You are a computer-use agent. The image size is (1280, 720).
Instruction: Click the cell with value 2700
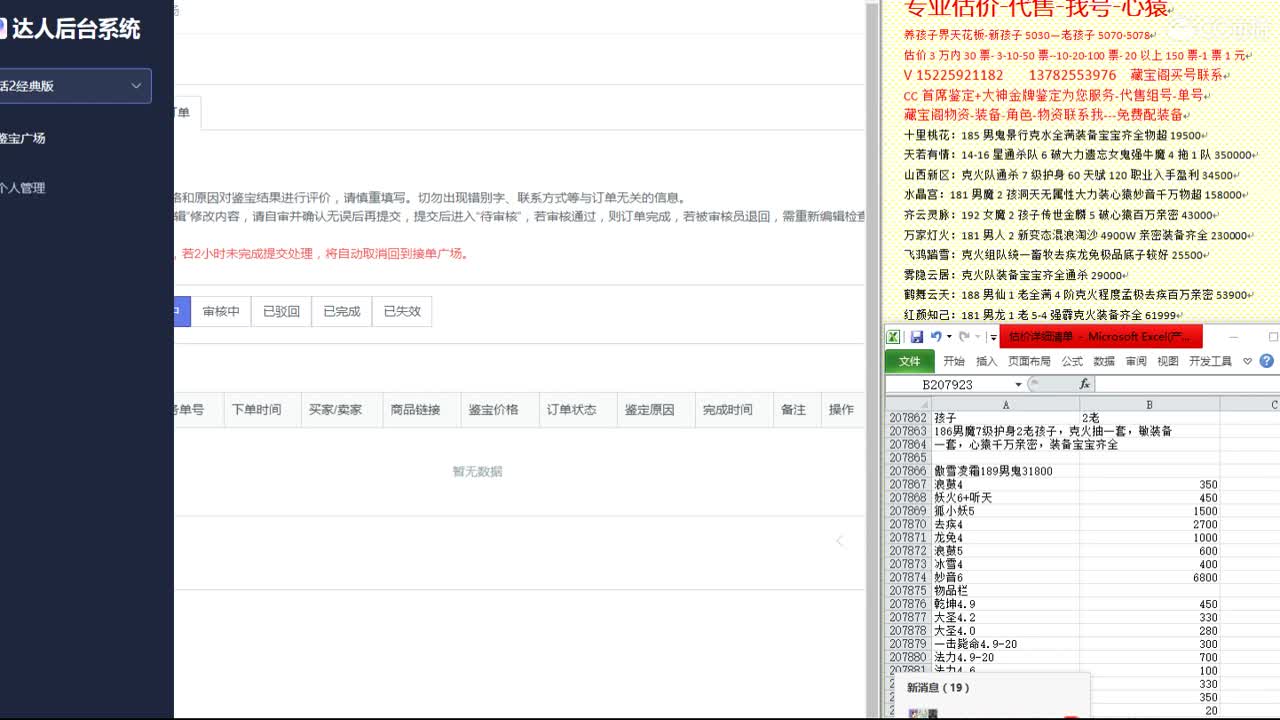(1149, 524)
